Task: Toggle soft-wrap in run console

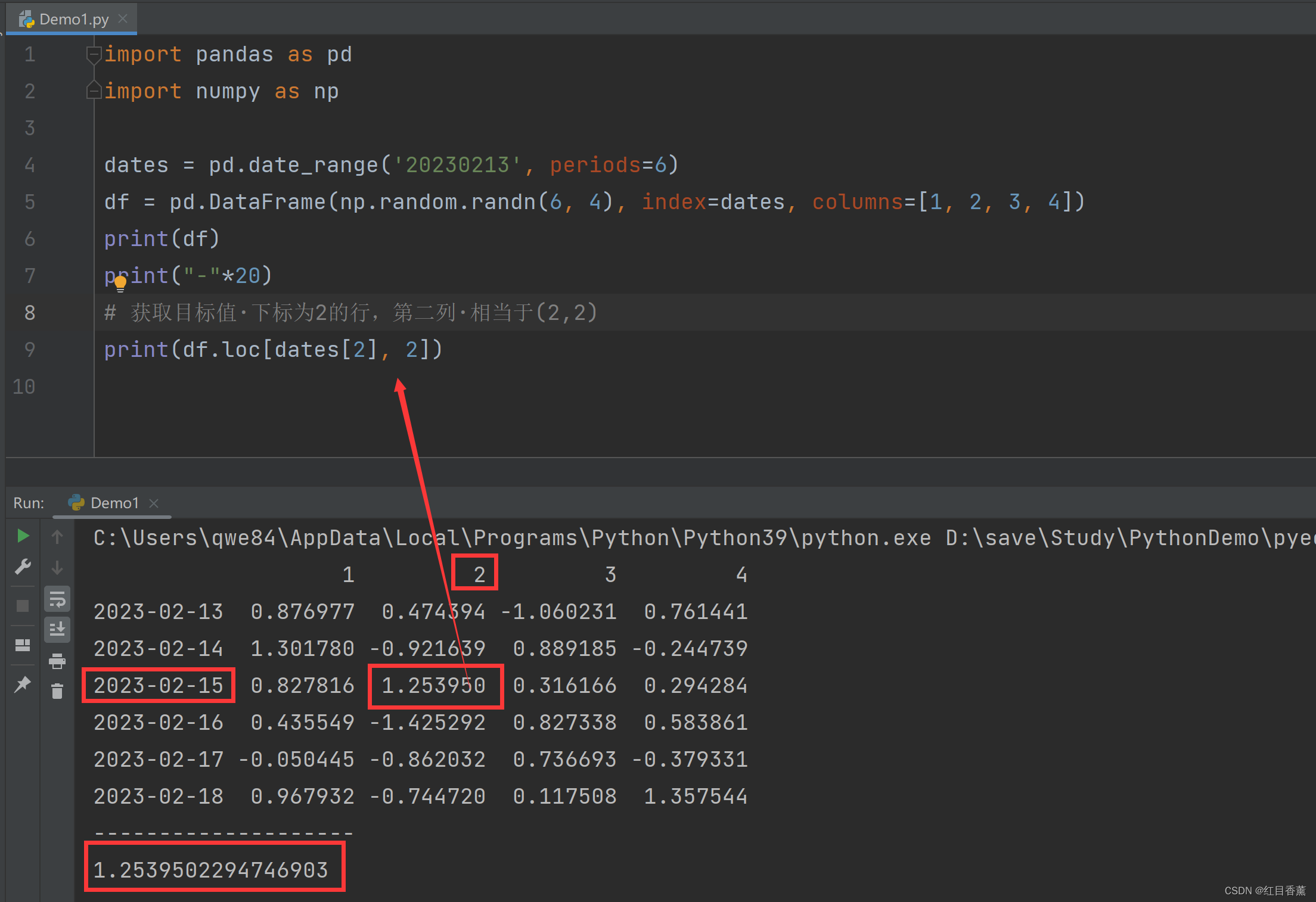Action: (x=57, y=599)
